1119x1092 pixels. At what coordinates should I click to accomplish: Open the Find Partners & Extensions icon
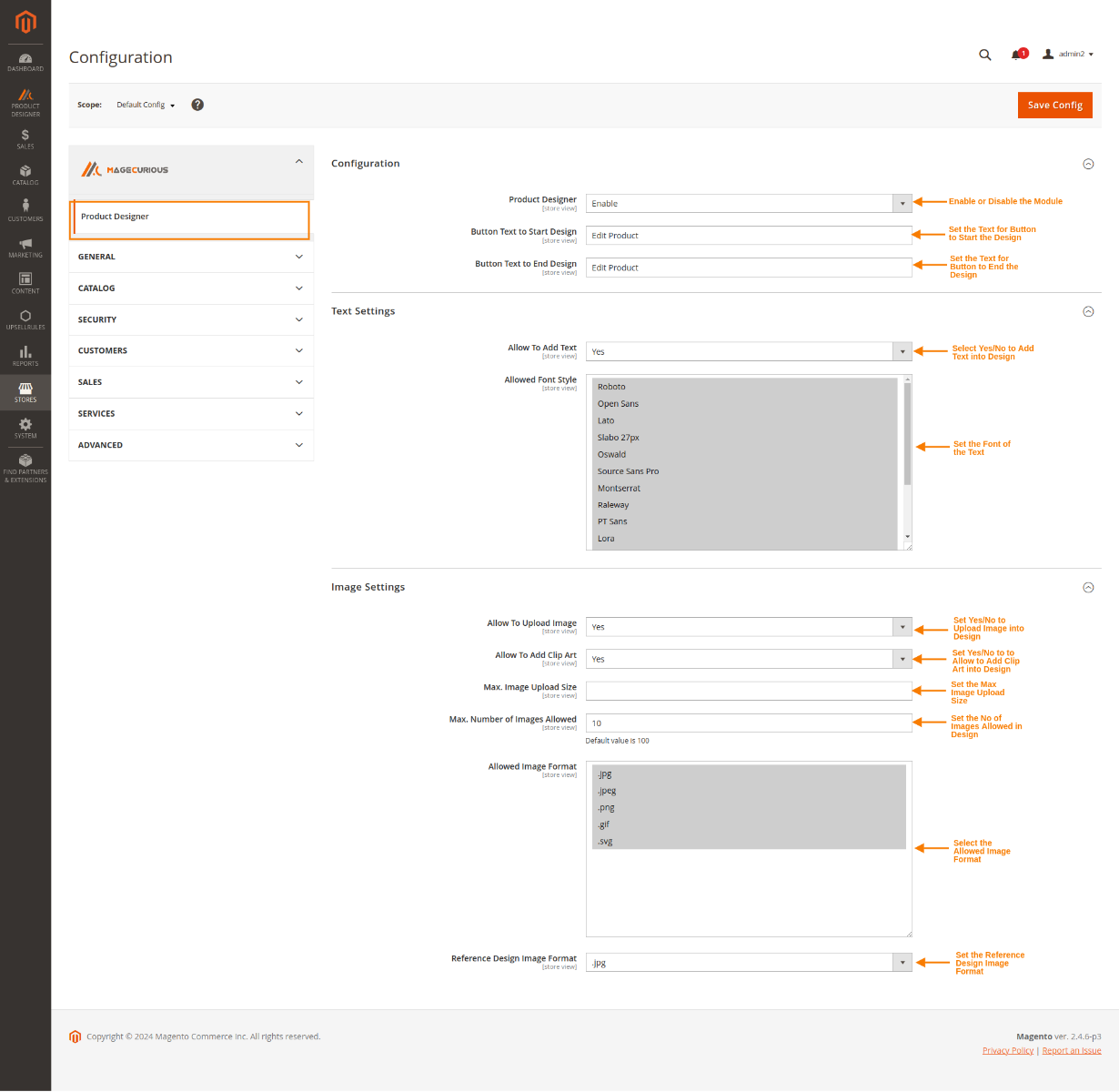[x=25, y=462]
